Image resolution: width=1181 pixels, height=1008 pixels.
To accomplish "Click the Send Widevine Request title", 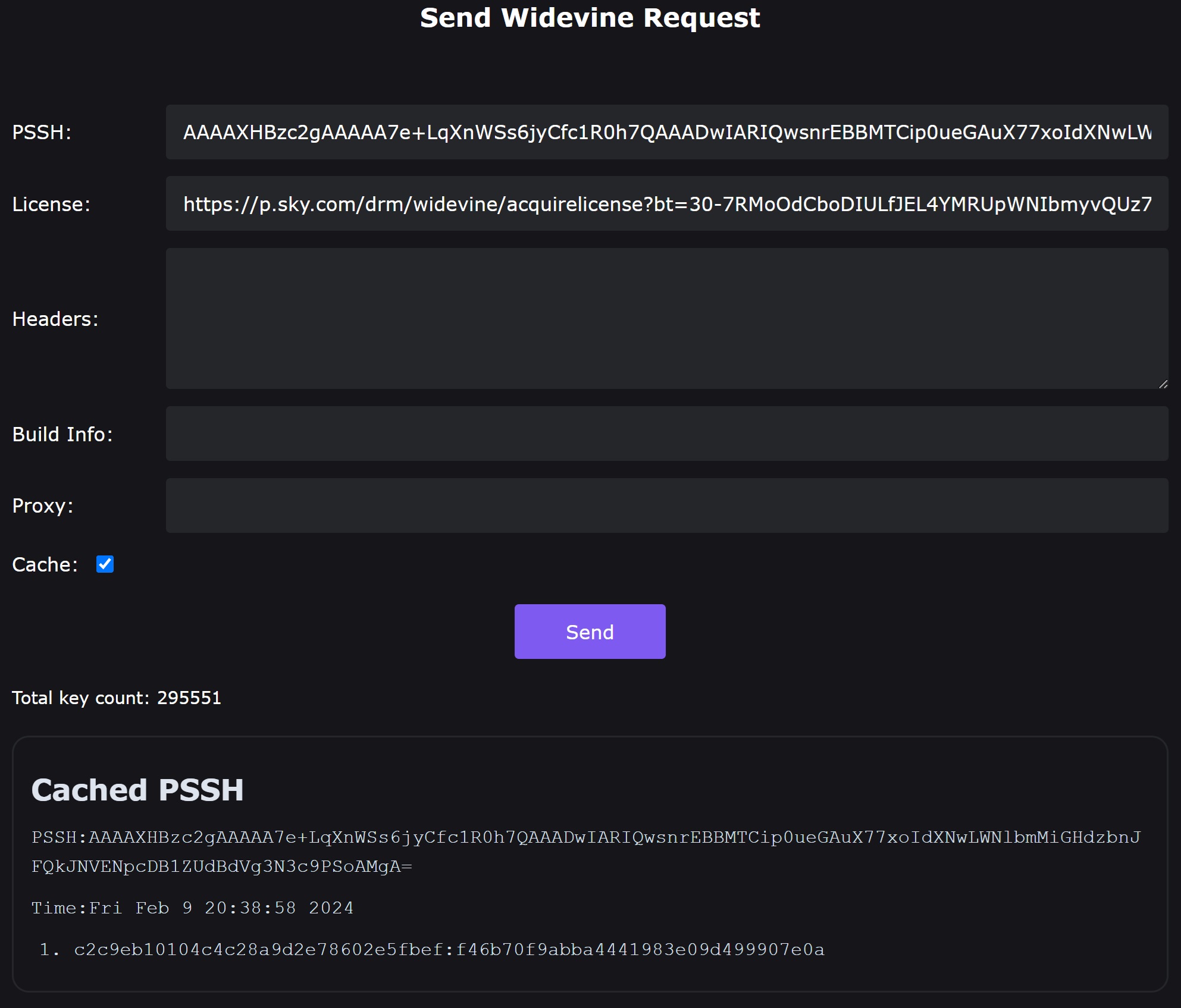I will [590, 18].
